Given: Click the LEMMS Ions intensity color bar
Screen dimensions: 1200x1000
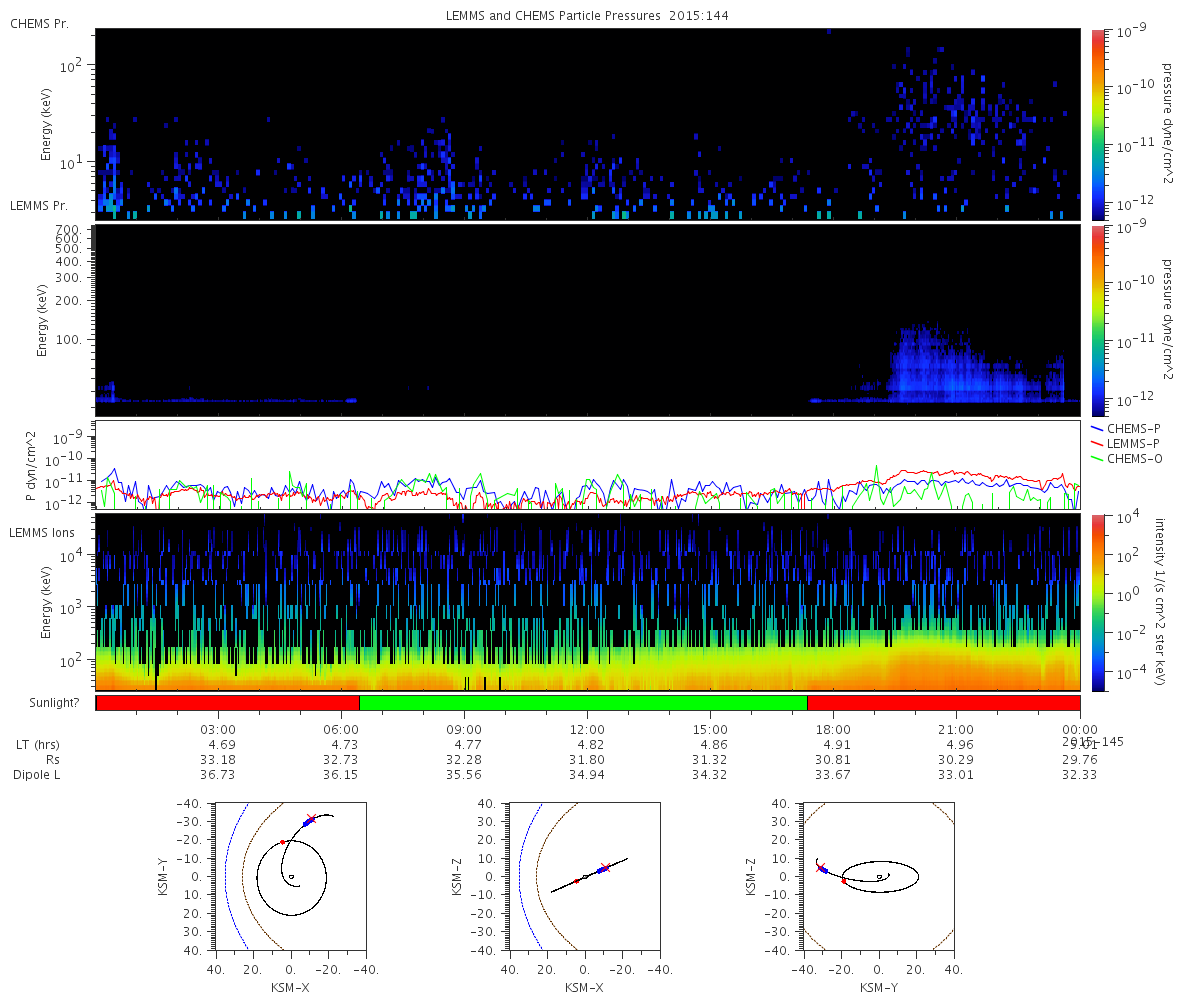Looking at the screenshot, I should click(1097, 602).
